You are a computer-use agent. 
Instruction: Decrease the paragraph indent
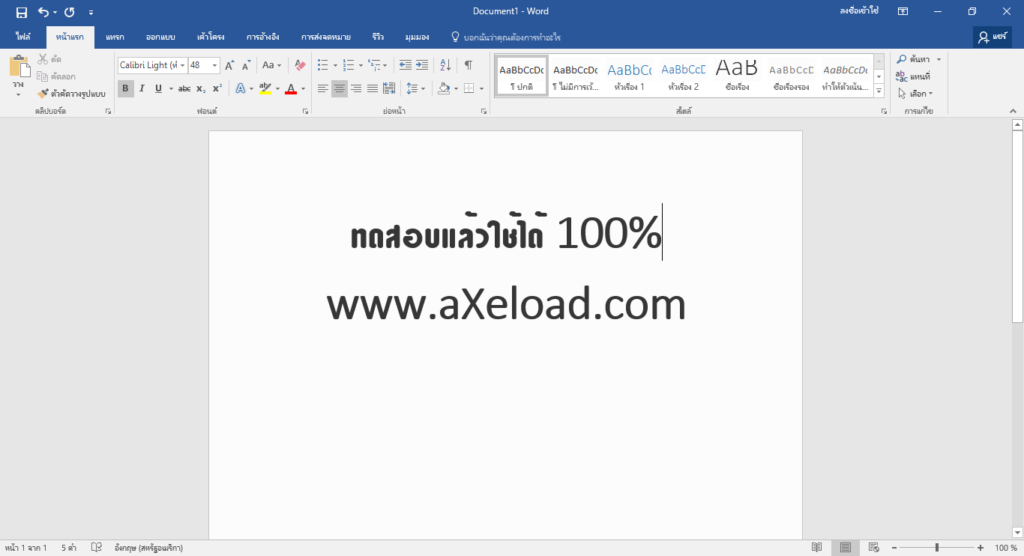click(405, 65)
